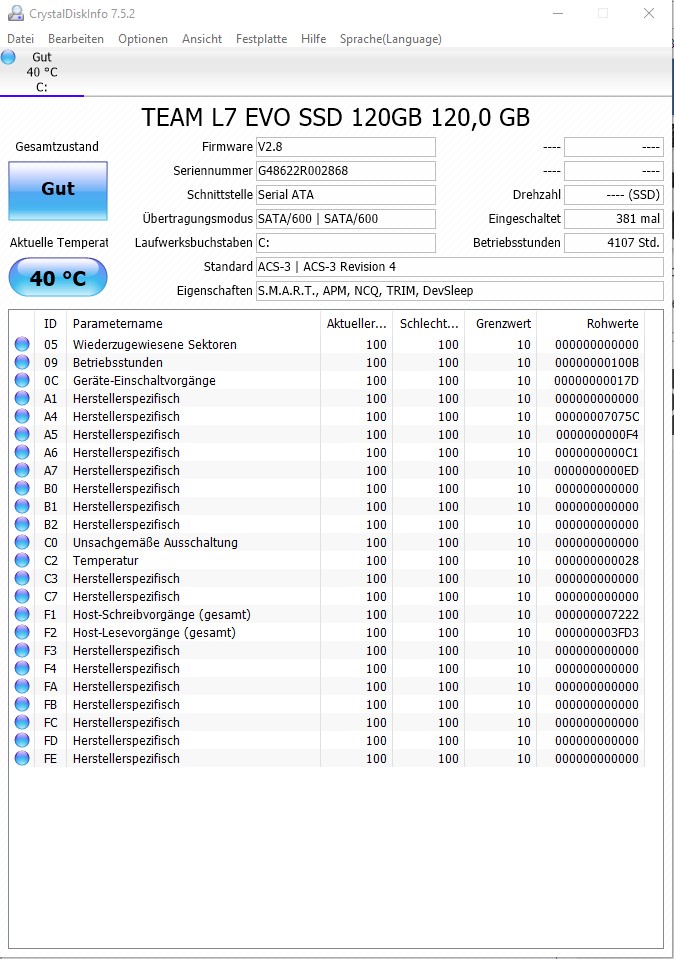The height and width of the screenshot is (959, 674).
Task: Click the status orb for ID F2
Action: (22, 632)
